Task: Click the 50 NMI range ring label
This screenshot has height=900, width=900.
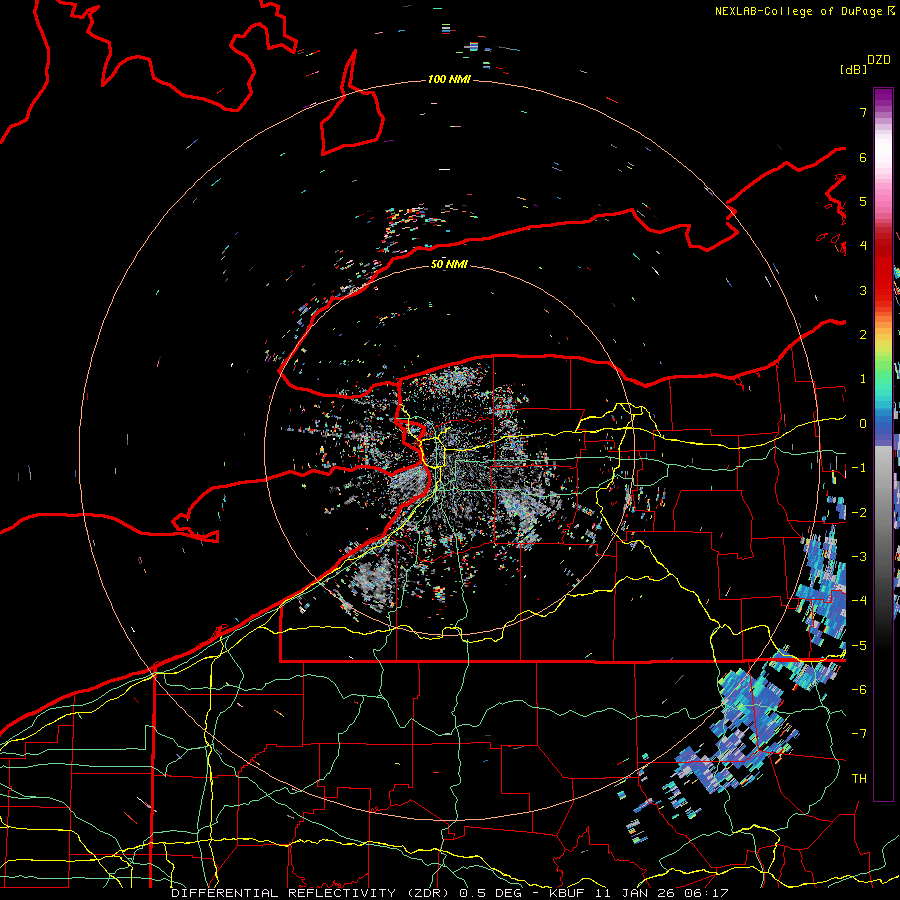Action: pos(449,264)
